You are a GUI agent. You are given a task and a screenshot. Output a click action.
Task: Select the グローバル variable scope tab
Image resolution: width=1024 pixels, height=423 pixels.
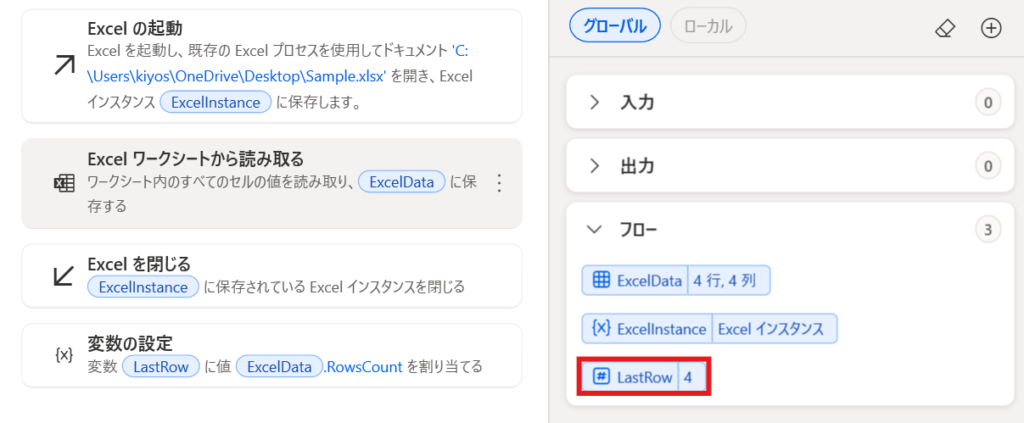click(615, 26)
